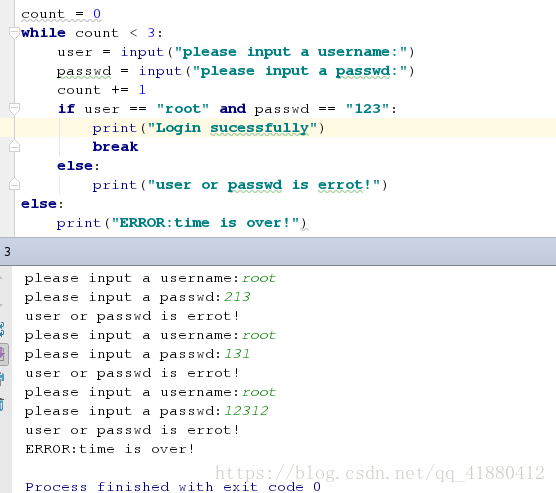Click console input value 12312
The height and width of the screenshot is (493, 556).
click(246, 411)
